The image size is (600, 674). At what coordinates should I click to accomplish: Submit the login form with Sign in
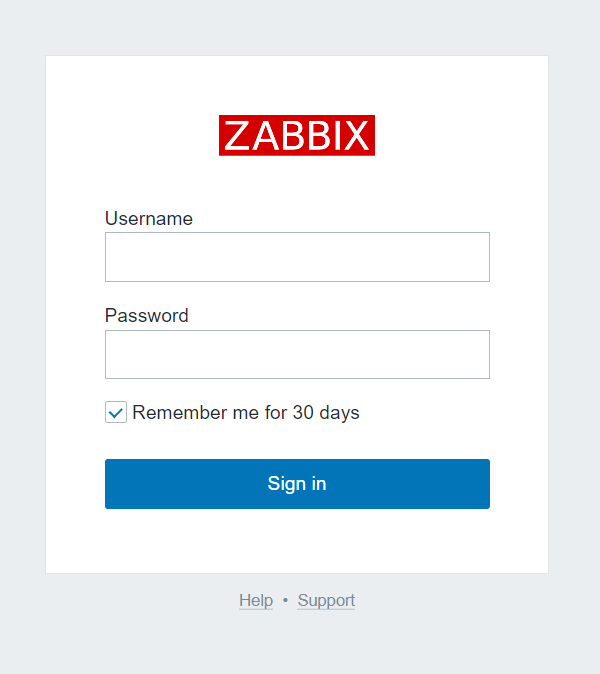tap(297, 484)
